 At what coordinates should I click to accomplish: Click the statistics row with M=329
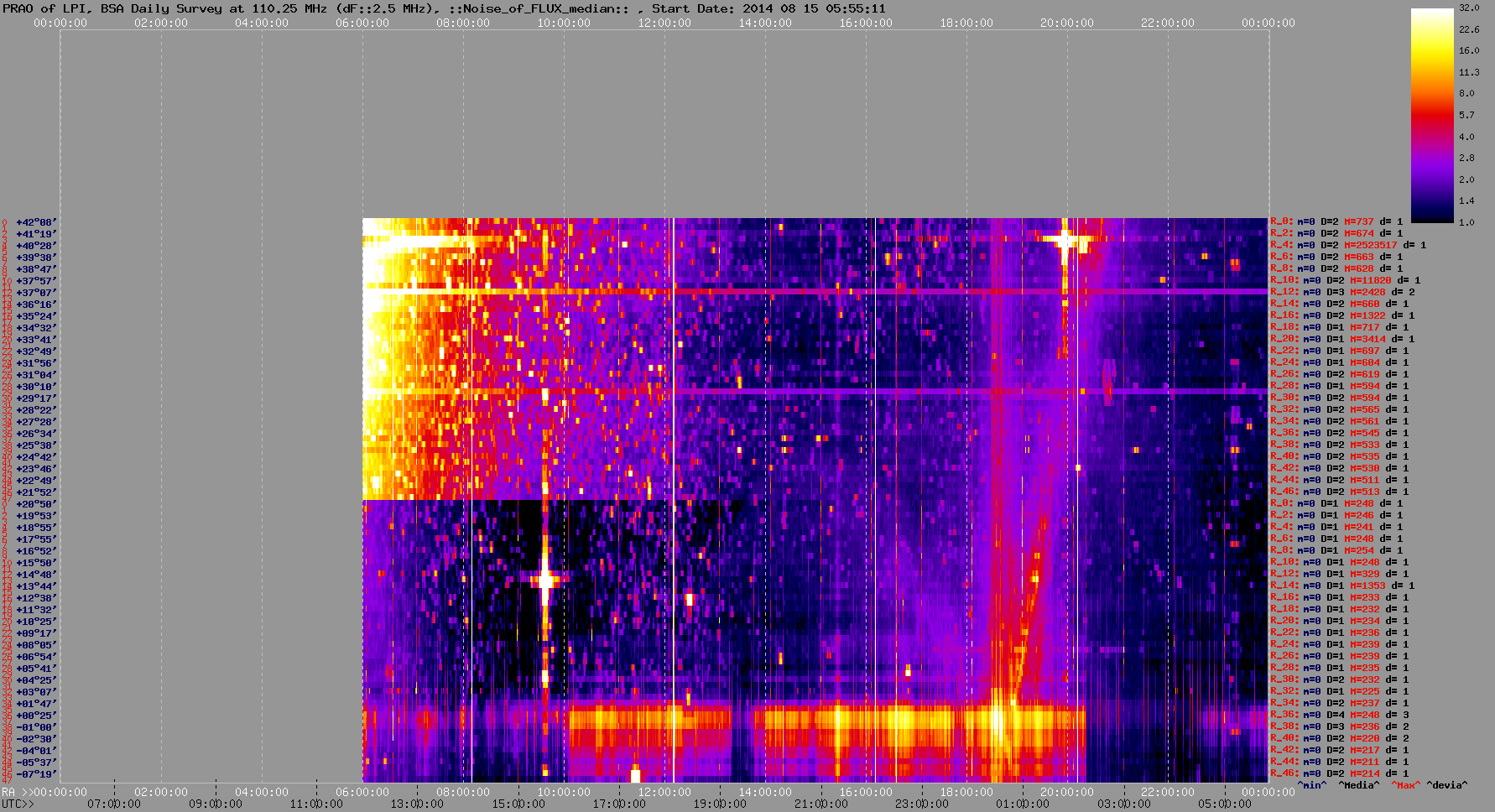click(1340, 574)
